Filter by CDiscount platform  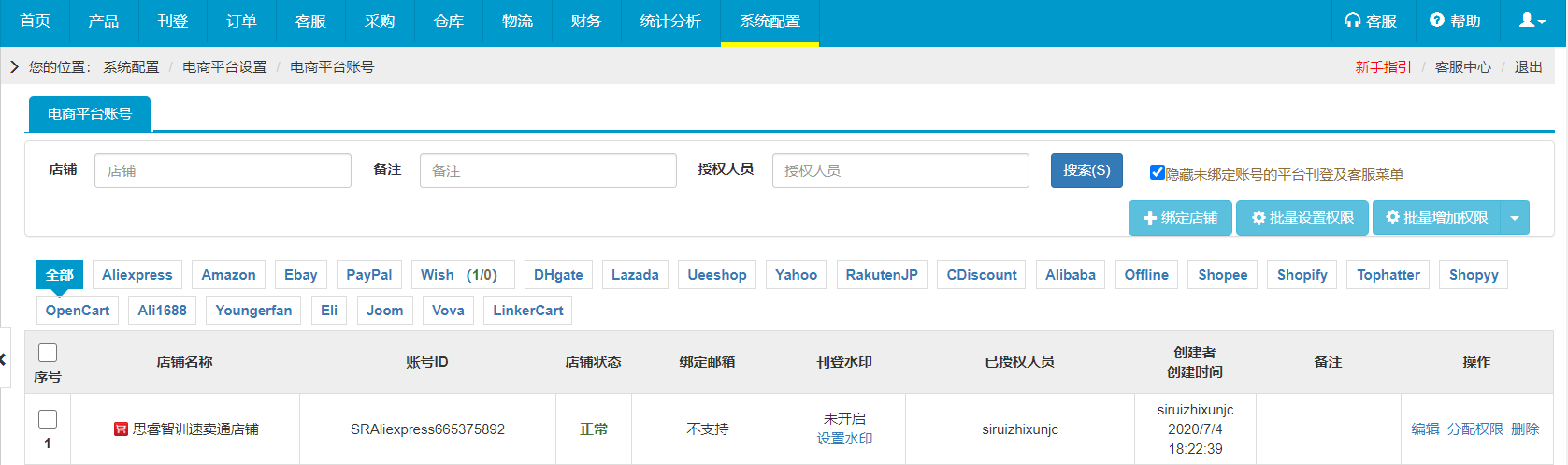(982, 275)
